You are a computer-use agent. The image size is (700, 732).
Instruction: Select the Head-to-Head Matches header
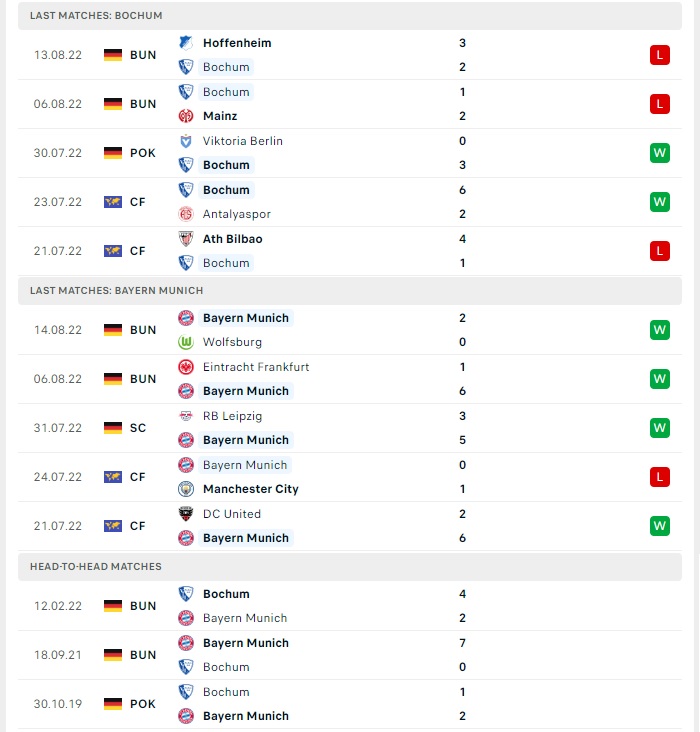pyautogui.click(x=350, y=567)
